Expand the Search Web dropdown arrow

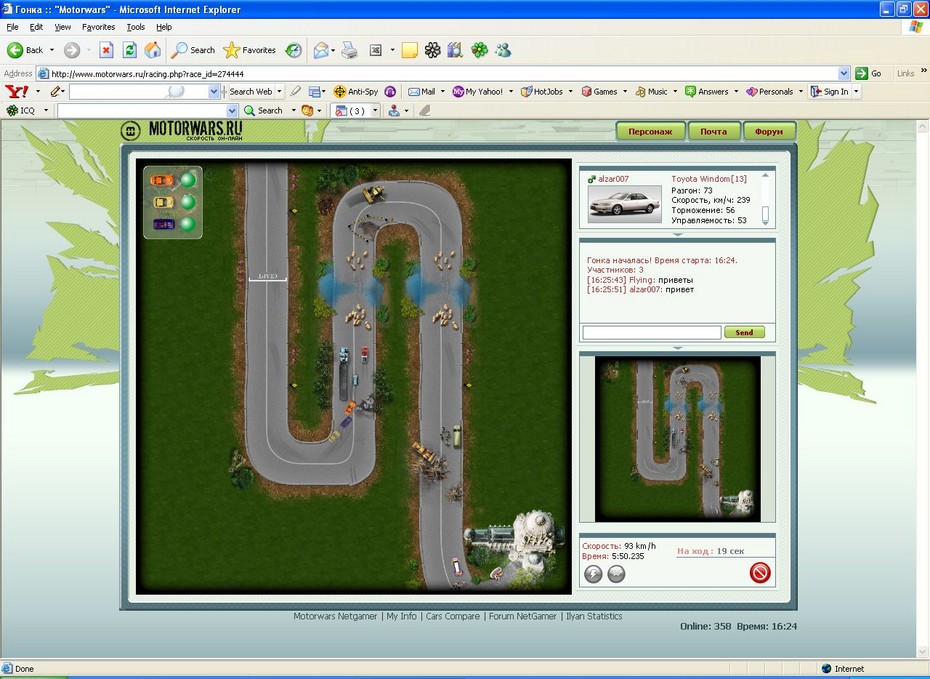[x=279, y=91]
